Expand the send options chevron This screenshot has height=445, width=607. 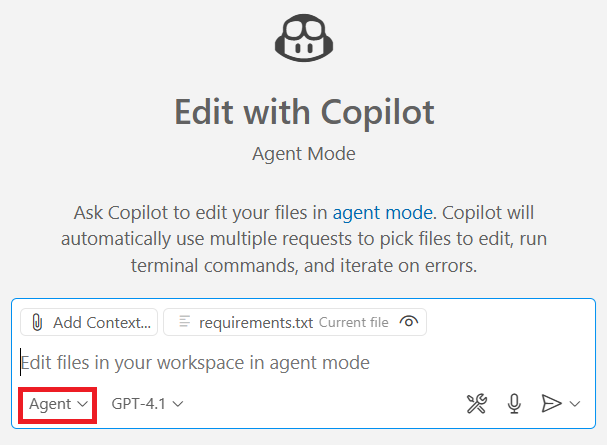pos(575,404)
